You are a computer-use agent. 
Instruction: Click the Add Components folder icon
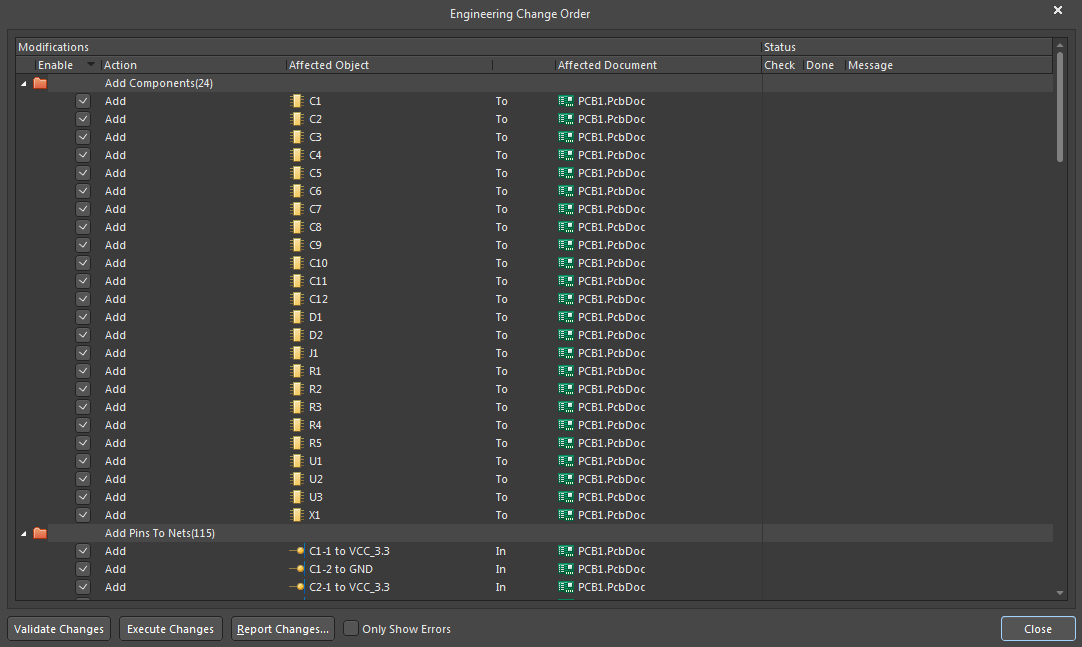[40, 83]
